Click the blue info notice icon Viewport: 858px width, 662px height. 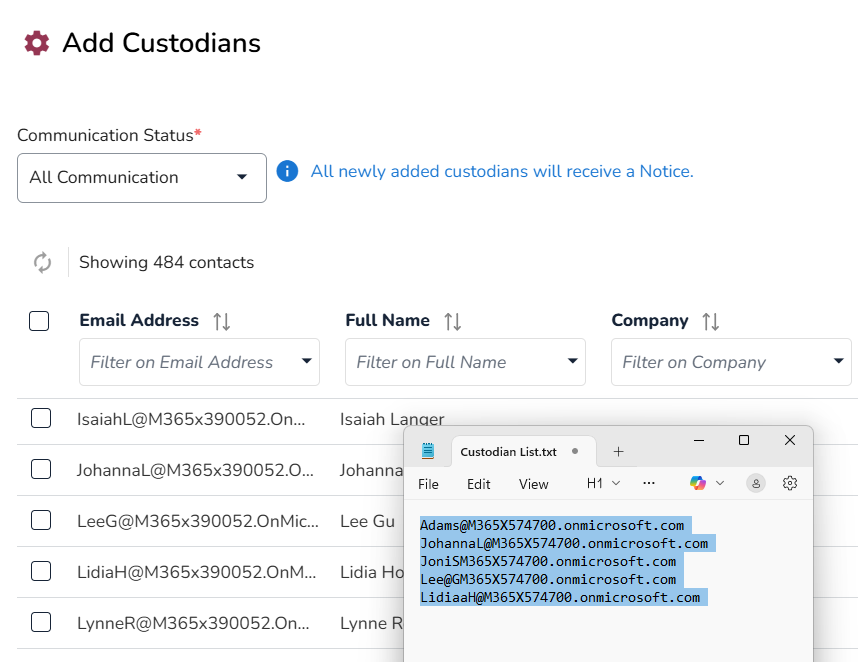[287, 171]
